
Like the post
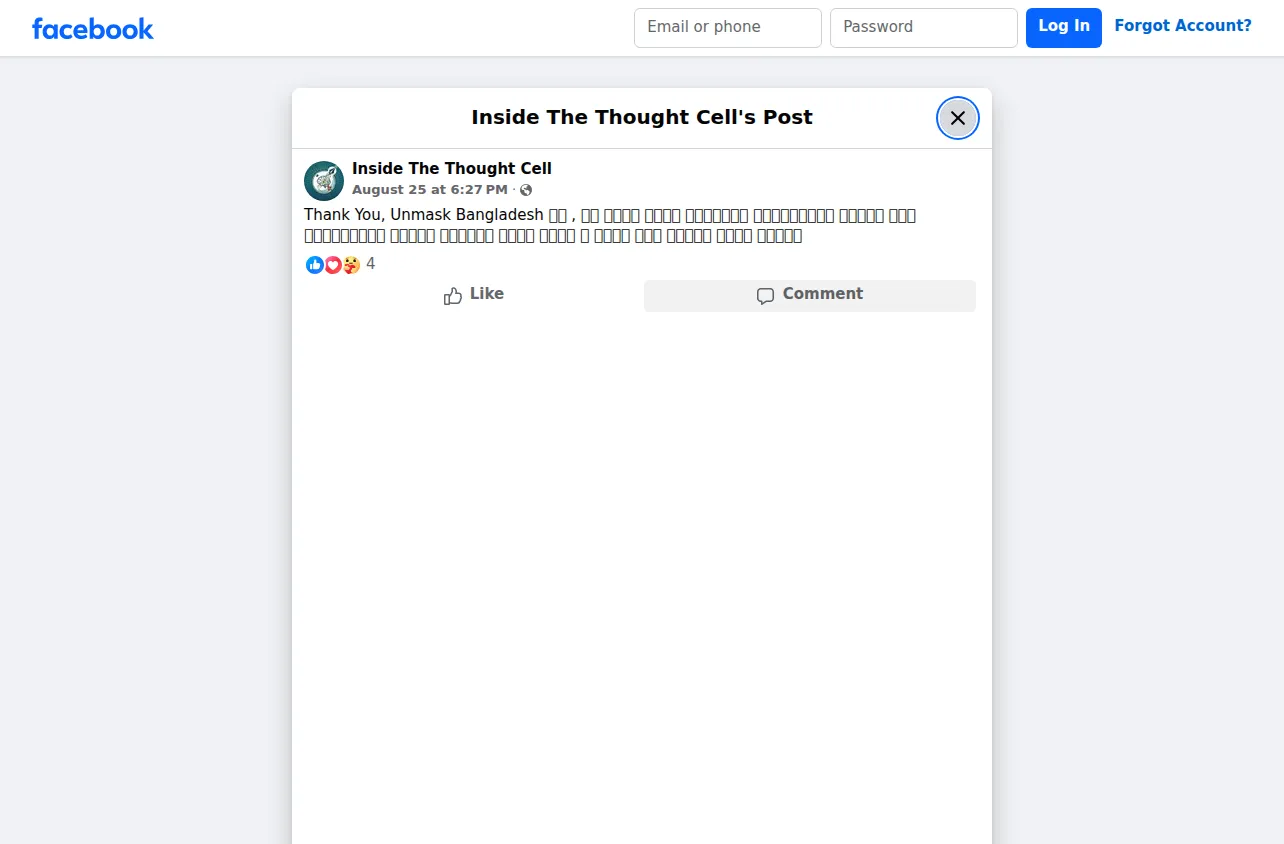474,296
